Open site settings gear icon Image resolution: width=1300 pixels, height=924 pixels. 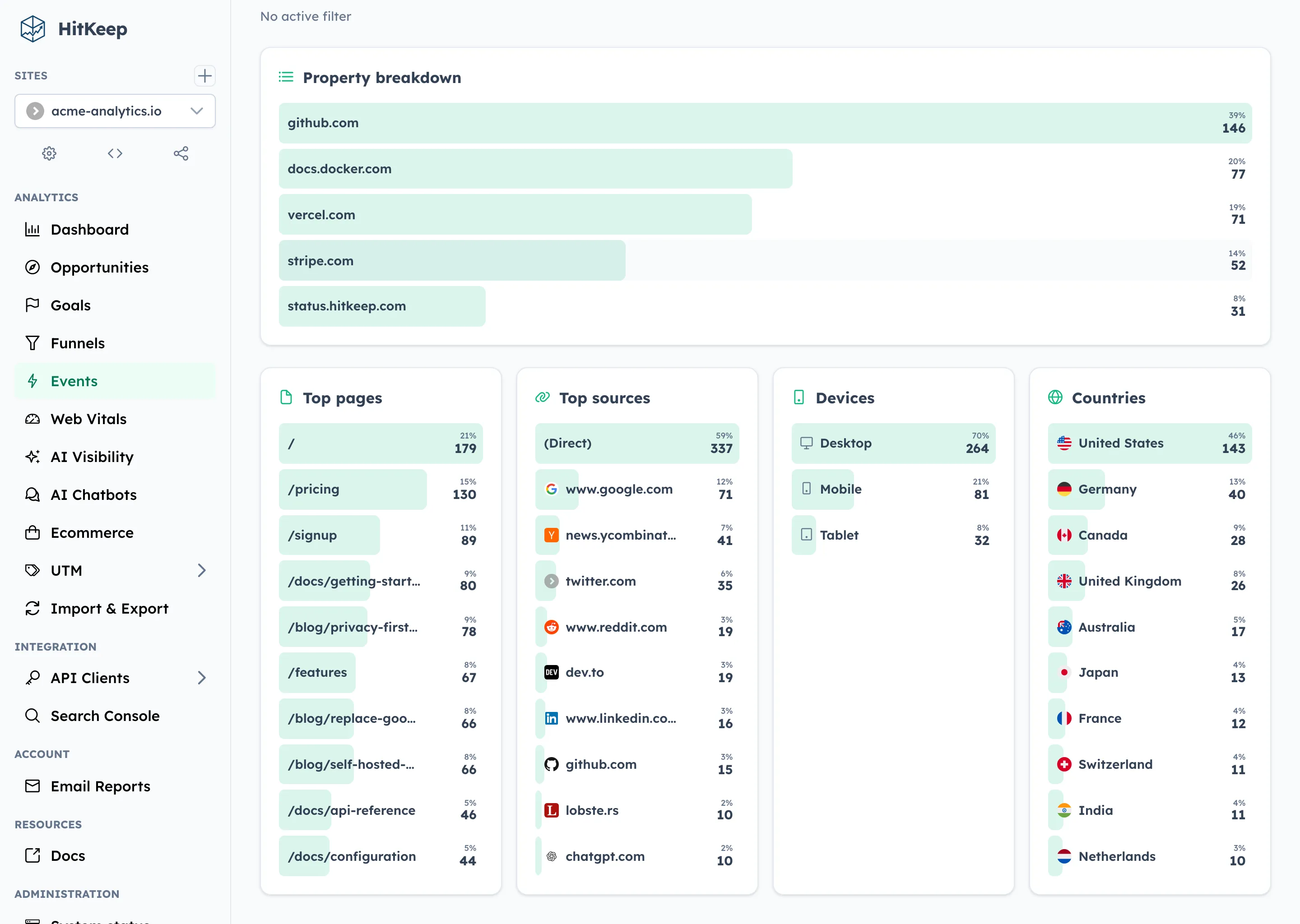click(50, 153)
